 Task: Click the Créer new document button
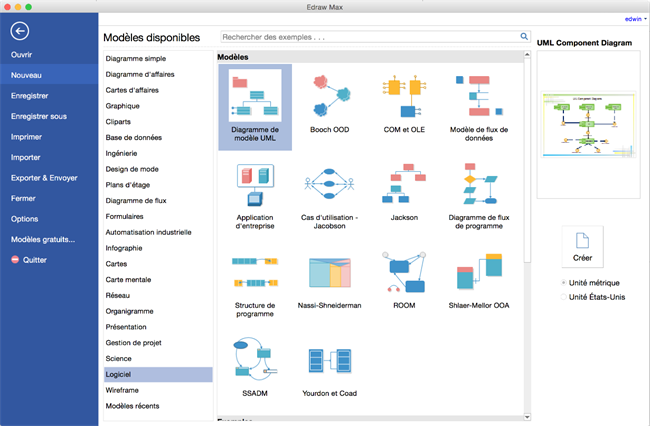click(582, 247)
